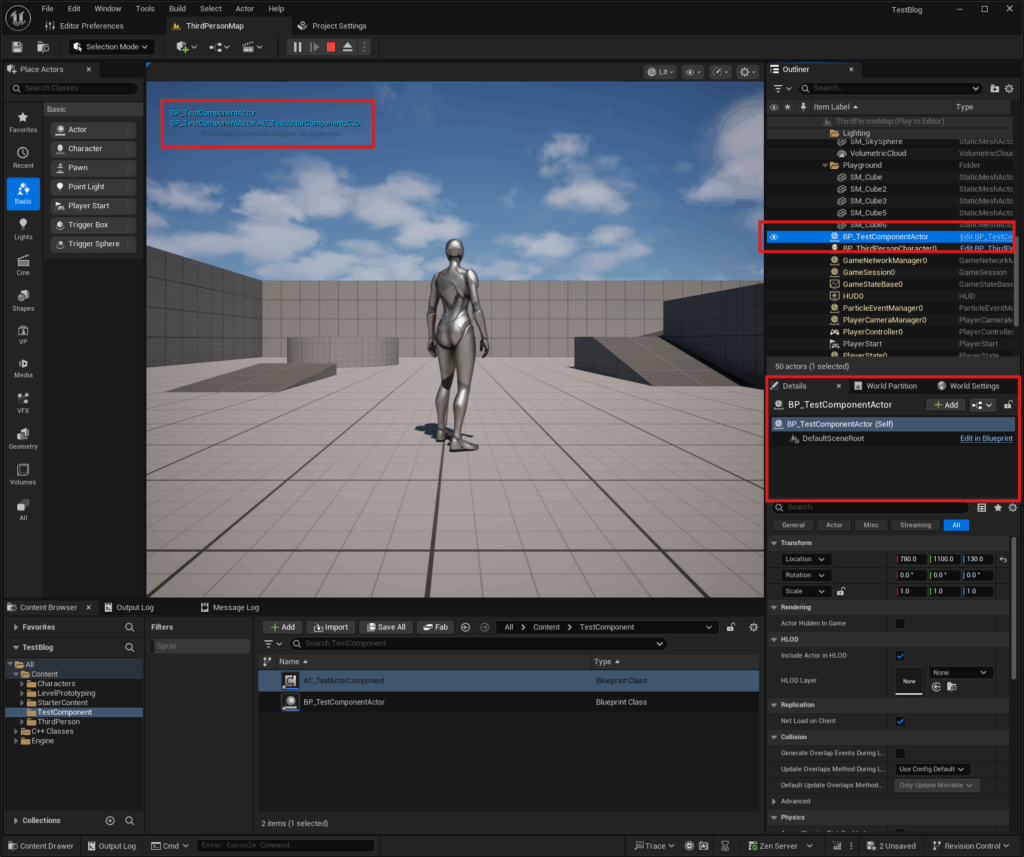1024x857 pixels.
Task: Select the Media category icon
Action: pos(23,368)
